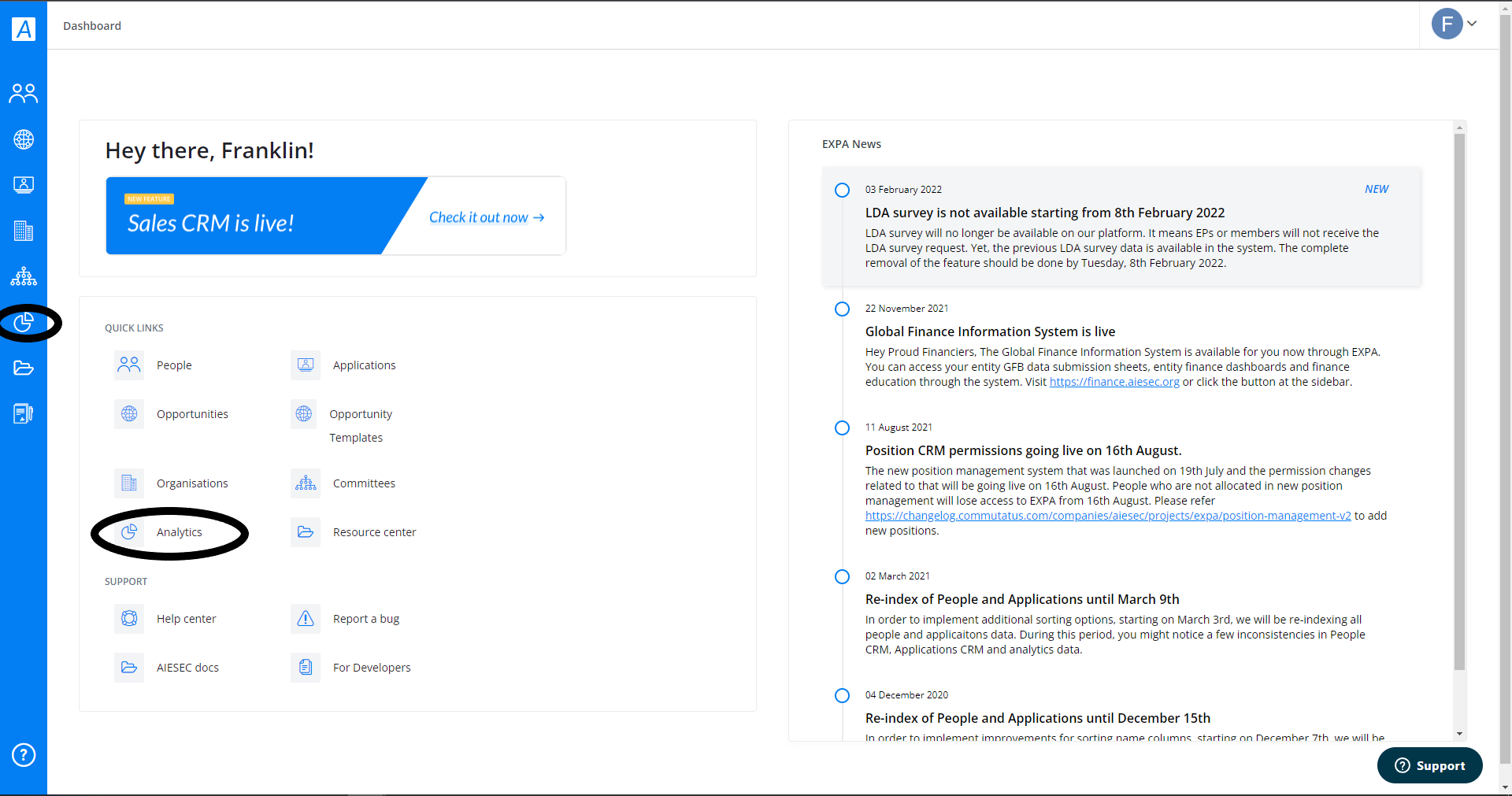Select the LDA survey news headline
1512x796 pixels.
click(1045, 213)
